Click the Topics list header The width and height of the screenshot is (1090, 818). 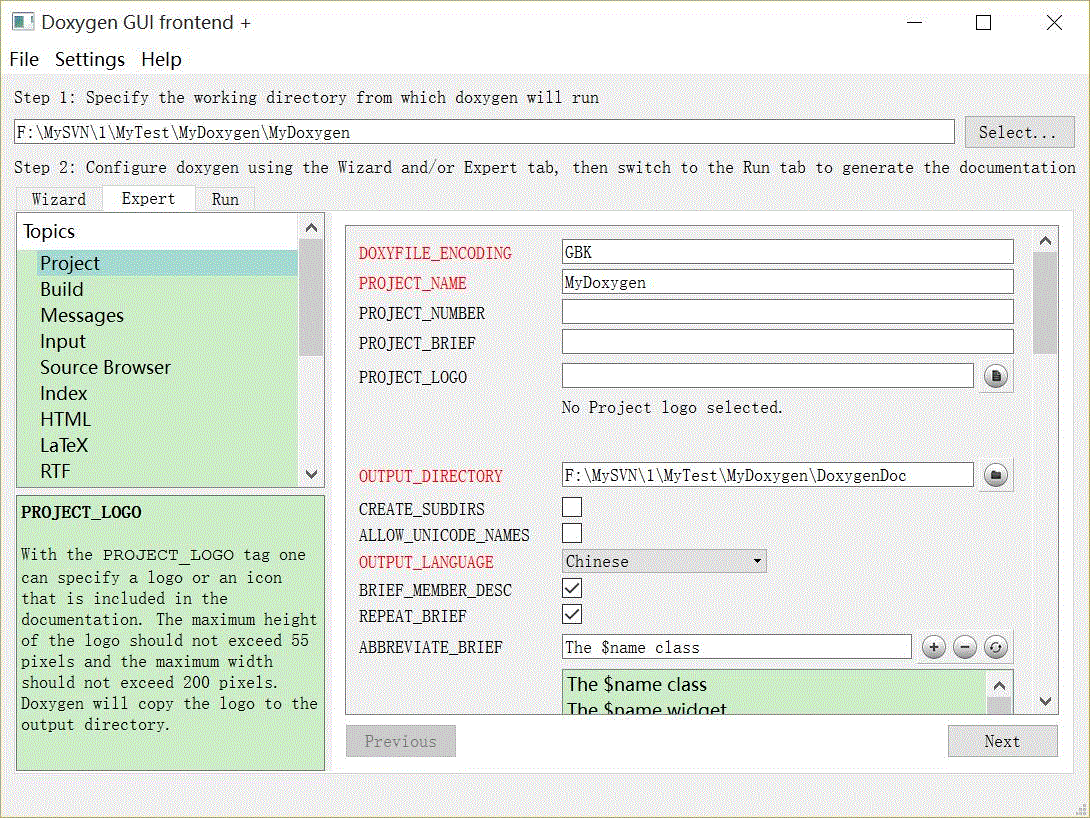[x=158, y=231]
